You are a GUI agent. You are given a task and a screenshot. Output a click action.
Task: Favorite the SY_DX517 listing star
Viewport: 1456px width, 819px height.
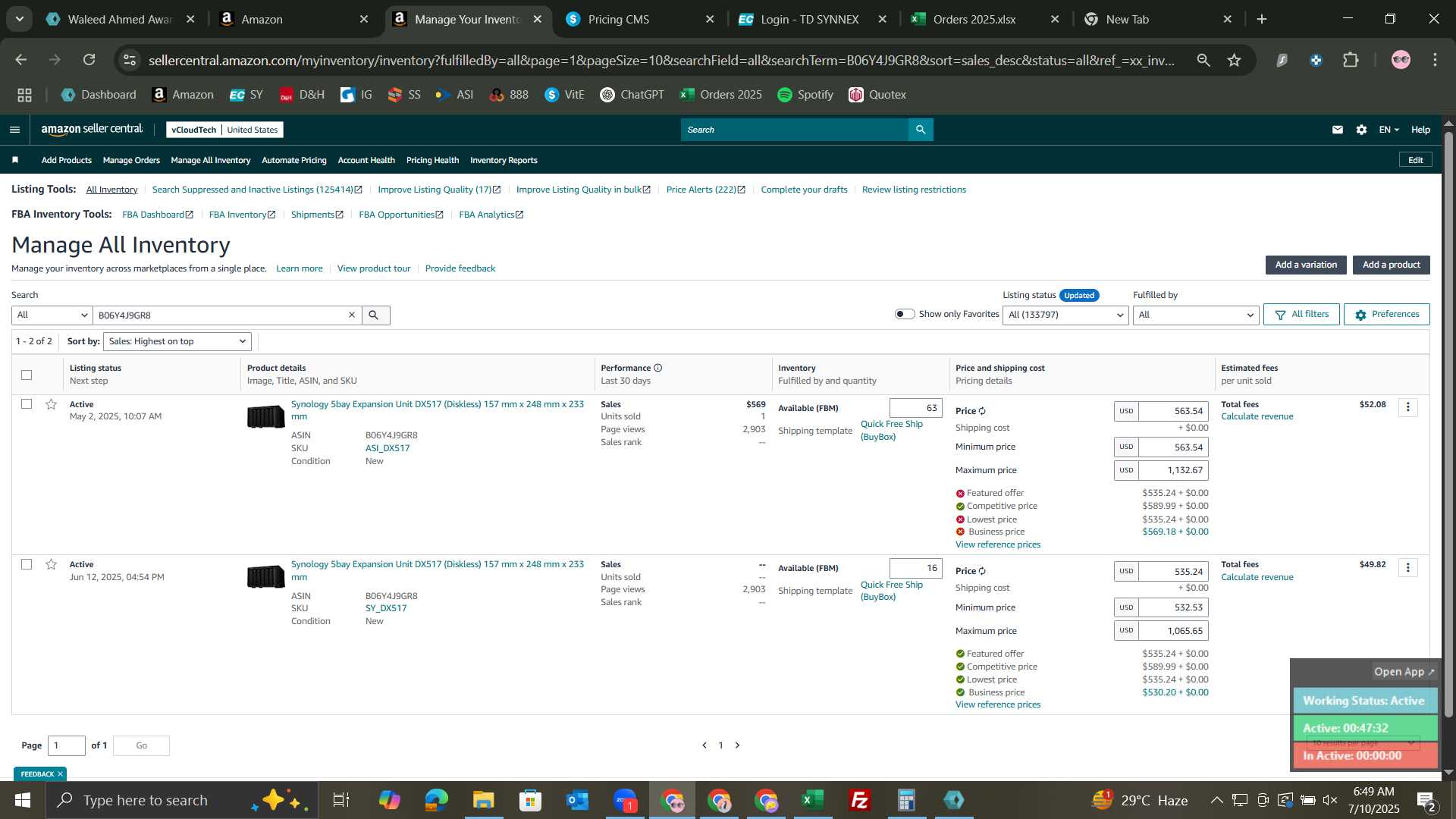click(51, 564)
